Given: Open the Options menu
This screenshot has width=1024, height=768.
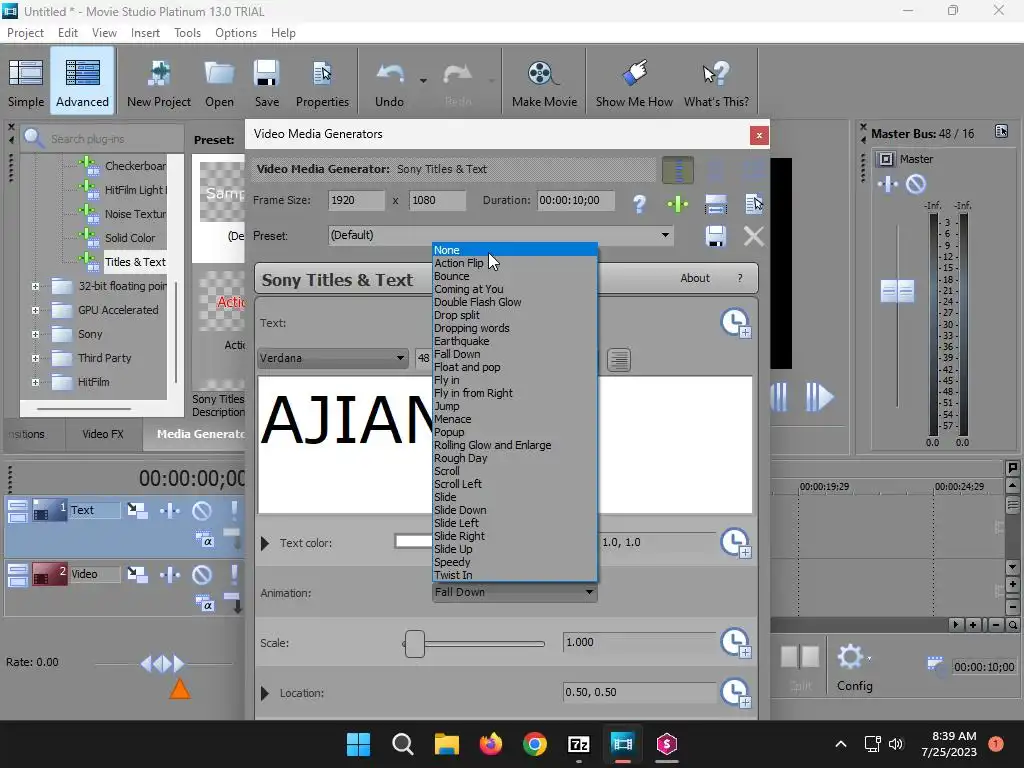Looking at the screenshot, I should pyautogui.click(x=236, y=33).
